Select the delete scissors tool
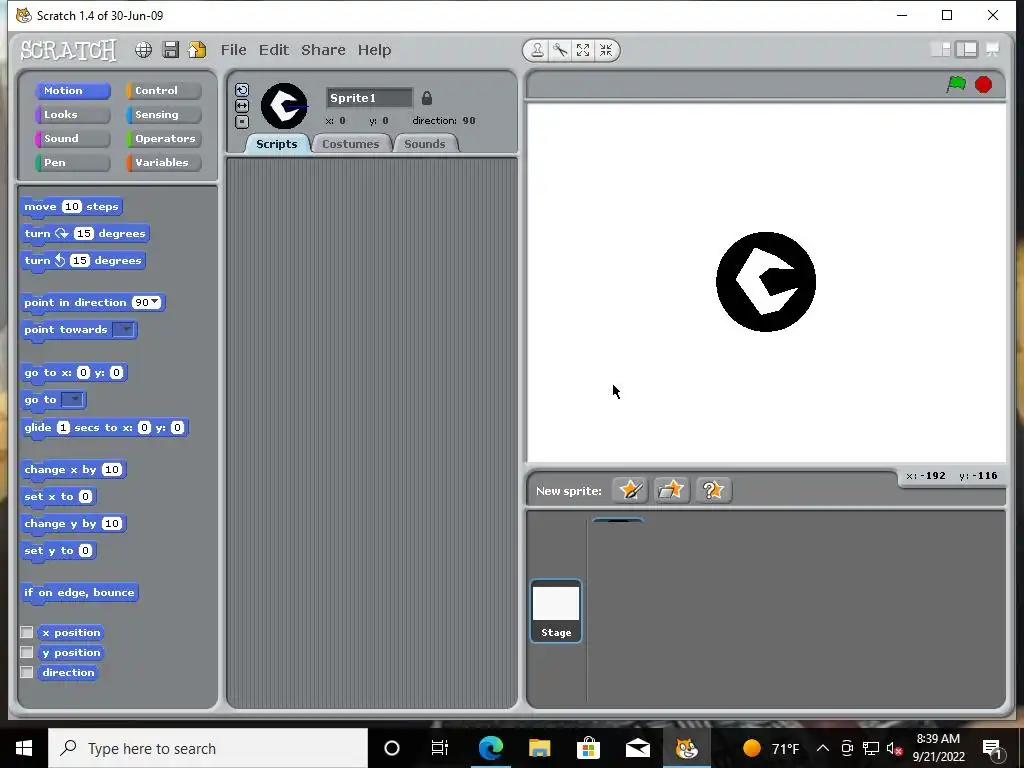The width and height of the screenshot is (1024, 768). click(560, 50)
